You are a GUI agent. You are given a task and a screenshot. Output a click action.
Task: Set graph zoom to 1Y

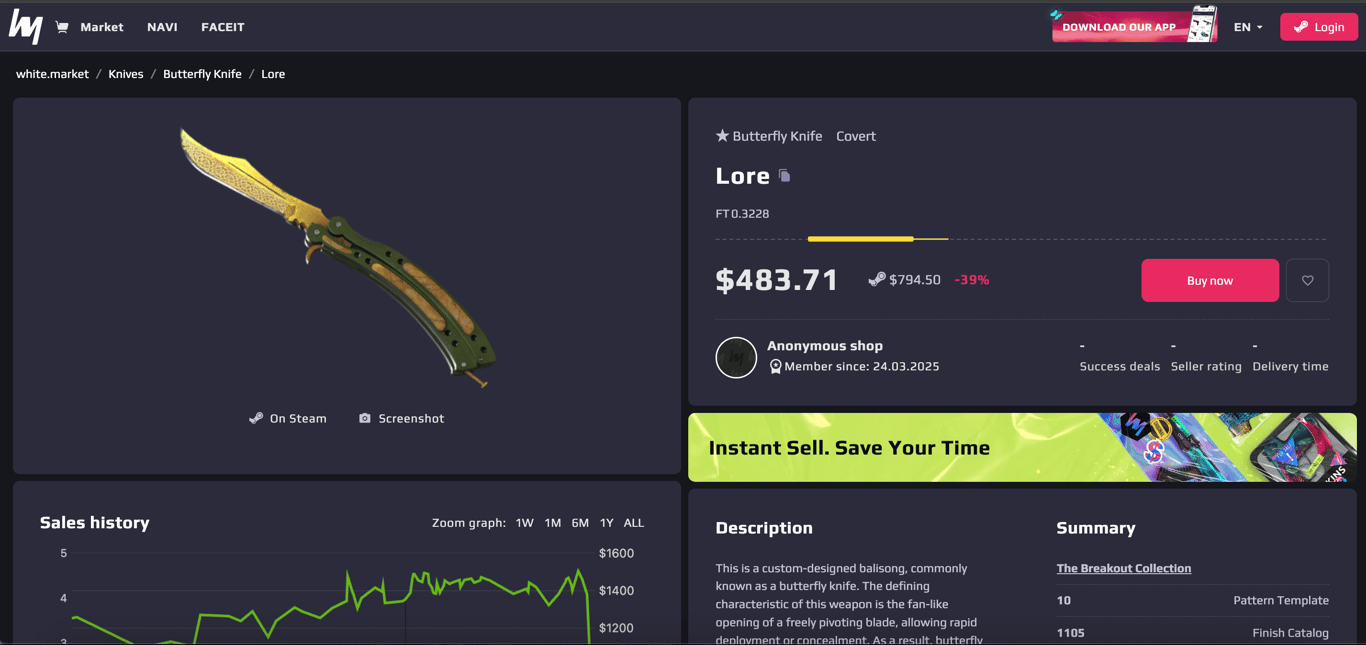606,523
